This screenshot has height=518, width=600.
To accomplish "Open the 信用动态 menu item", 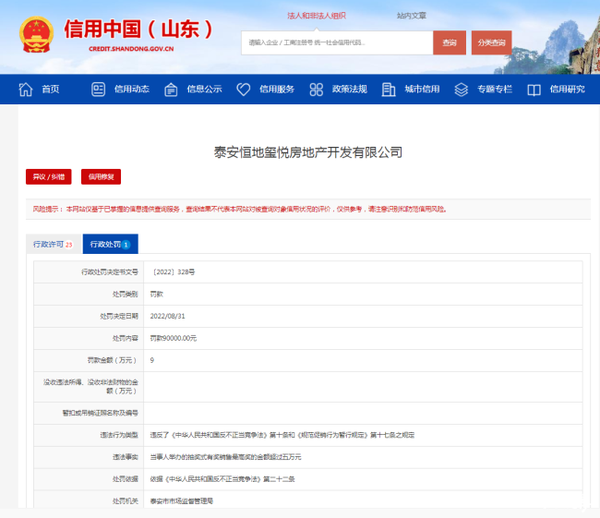I will 132,89.
